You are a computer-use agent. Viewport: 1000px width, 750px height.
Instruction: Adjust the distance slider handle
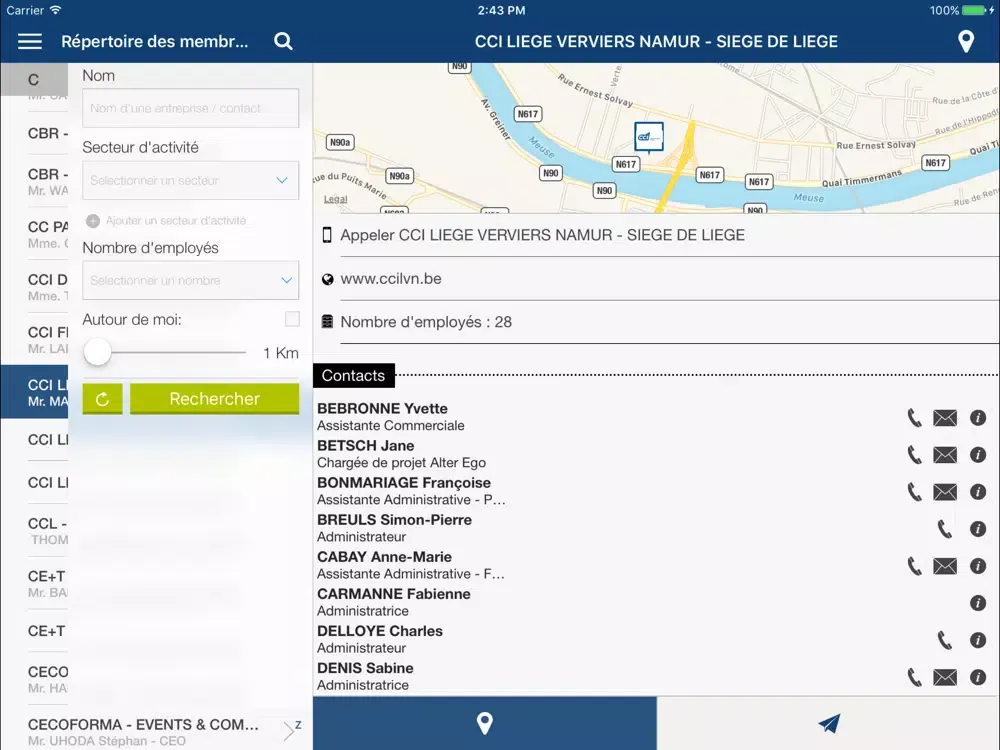pos(98,352)
